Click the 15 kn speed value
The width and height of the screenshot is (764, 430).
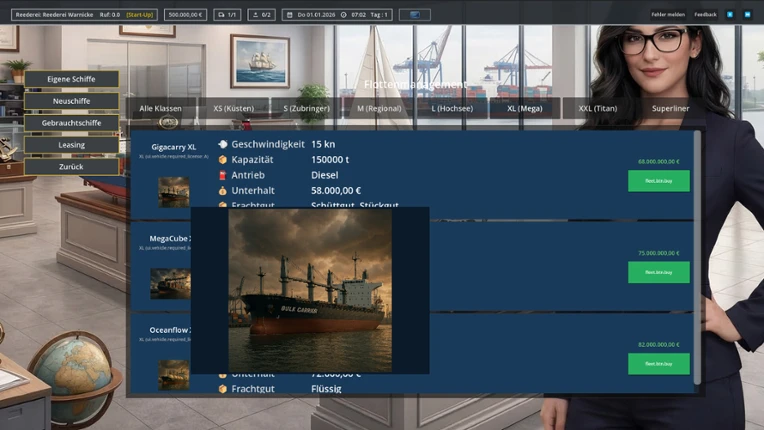click(323, 144)
